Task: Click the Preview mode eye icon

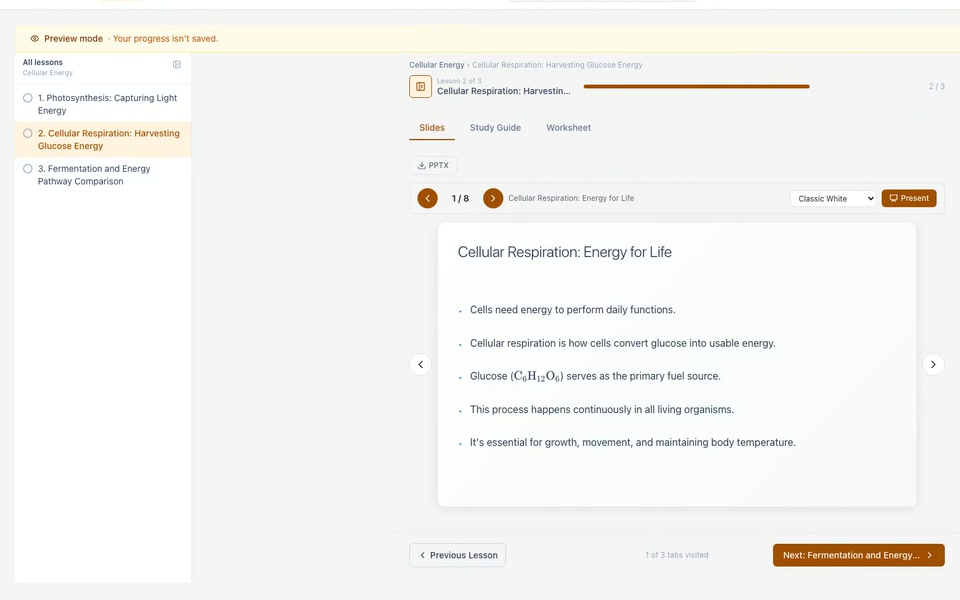Action: [35, 39]
